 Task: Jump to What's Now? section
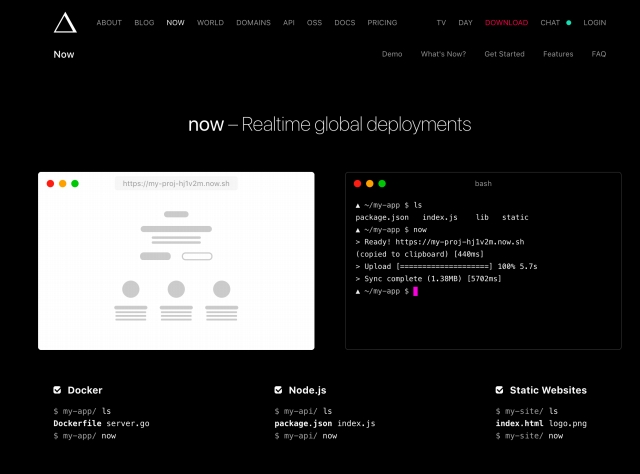[443, 54]
